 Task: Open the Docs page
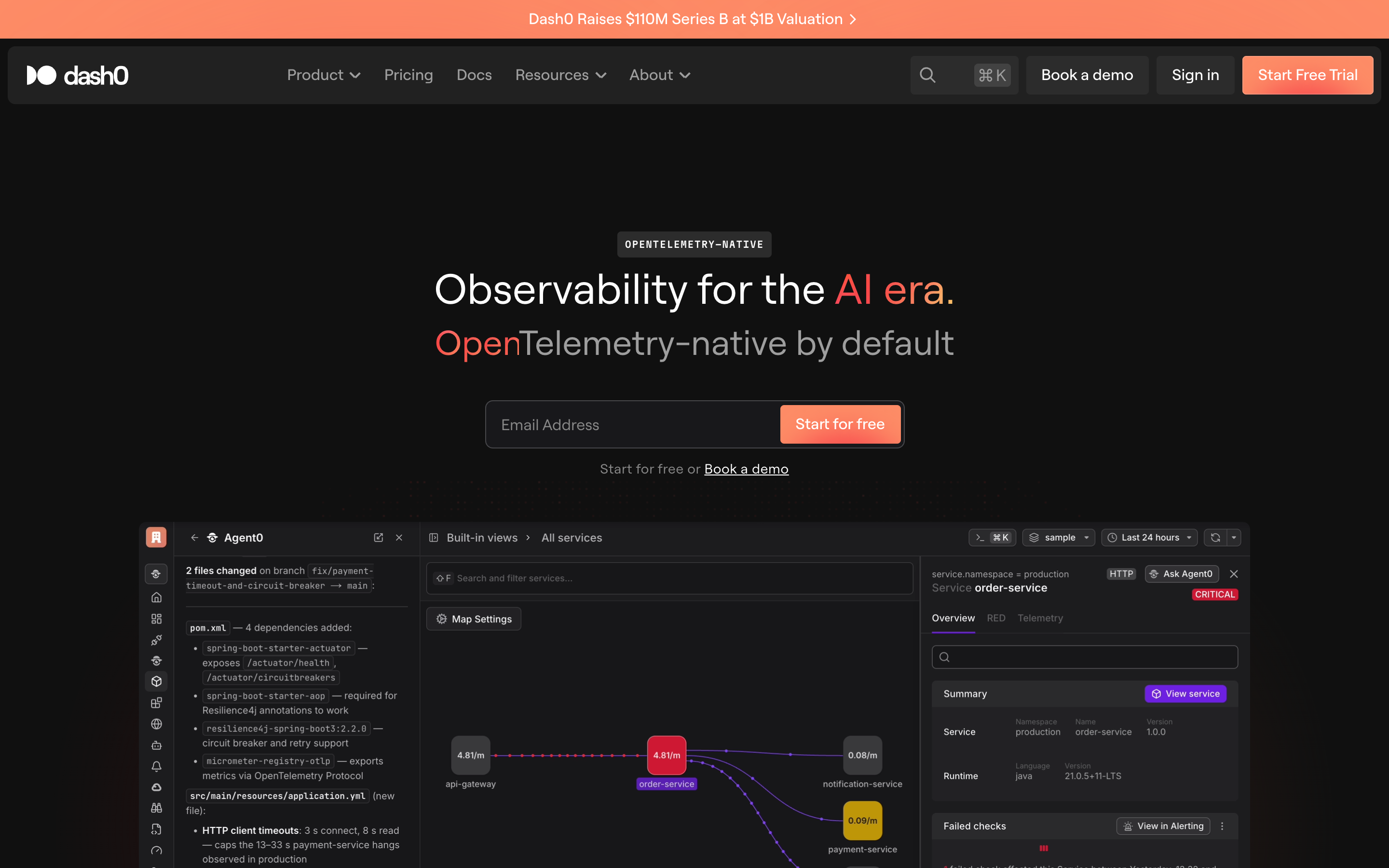point(474,75)
